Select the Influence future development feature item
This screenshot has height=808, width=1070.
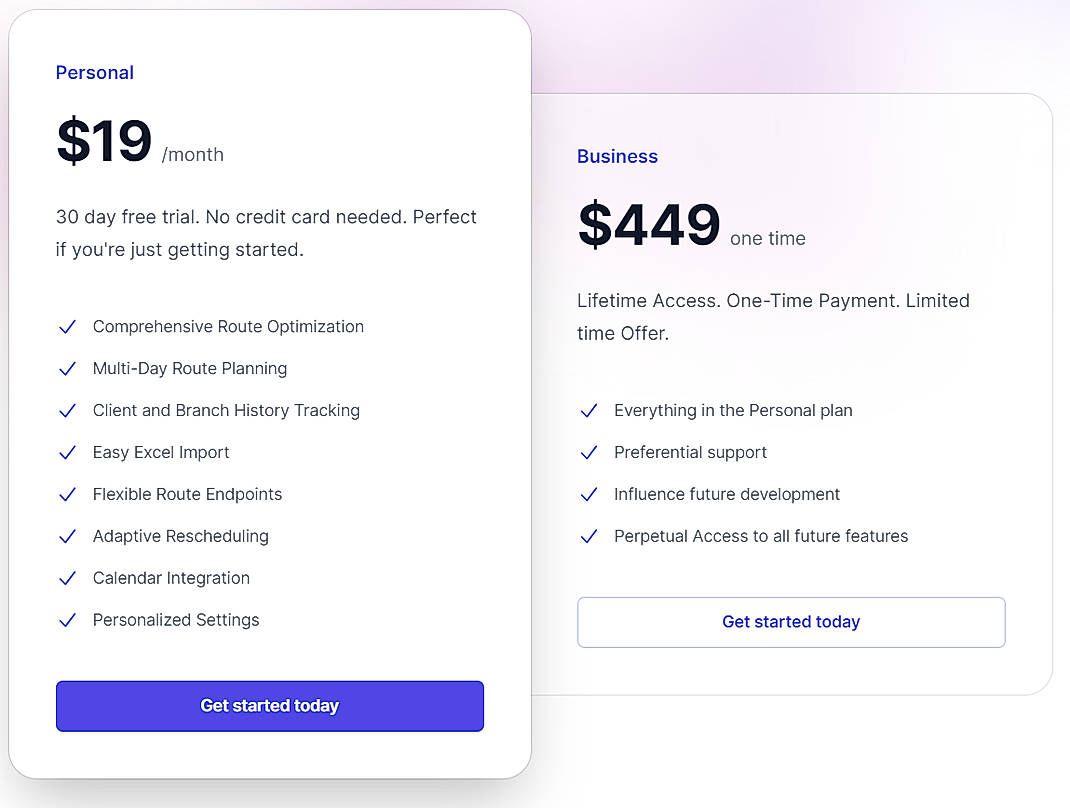point(727,494)
